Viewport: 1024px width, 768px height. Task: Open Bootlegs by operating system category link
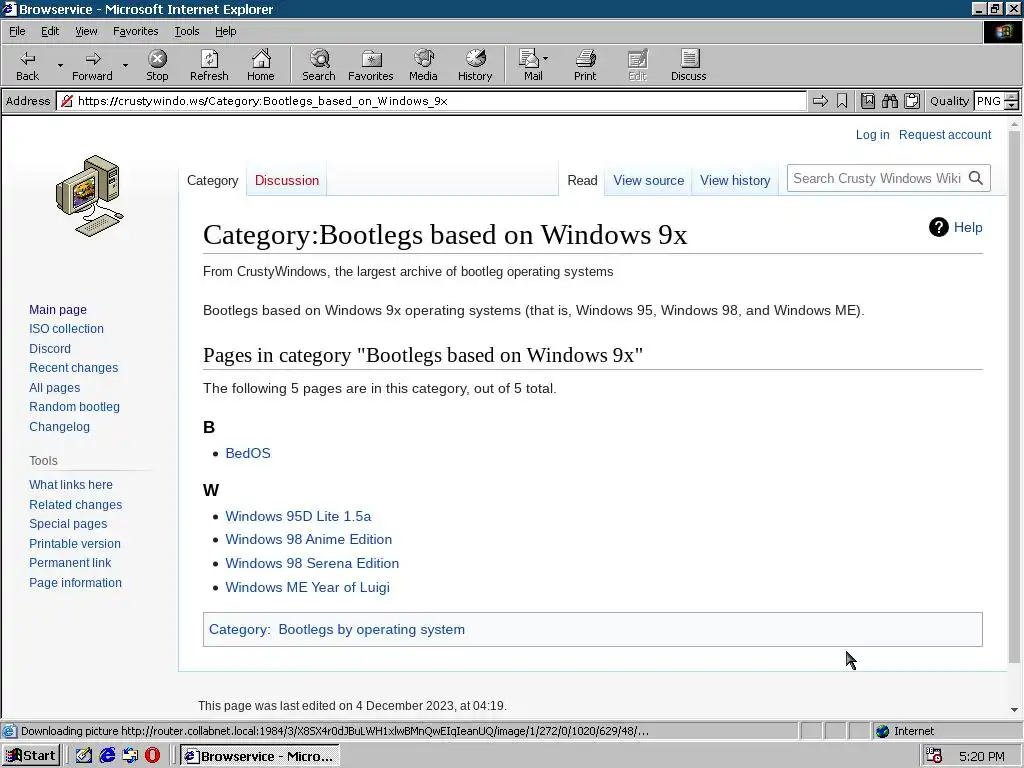[371, 630]
